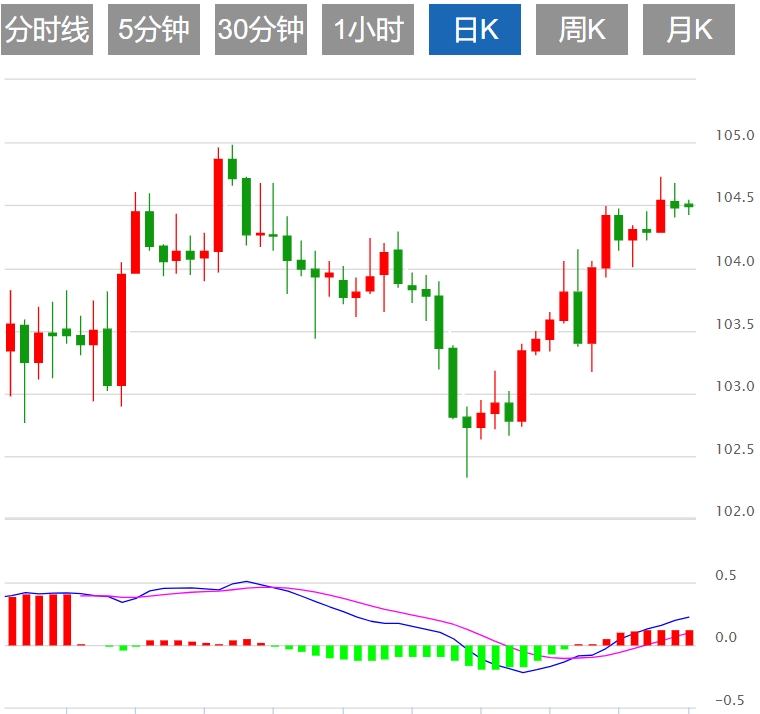This screenshot has height=714, width=760.
Task: Switch to the 周K weekly chart
Action: pos(582,30)
